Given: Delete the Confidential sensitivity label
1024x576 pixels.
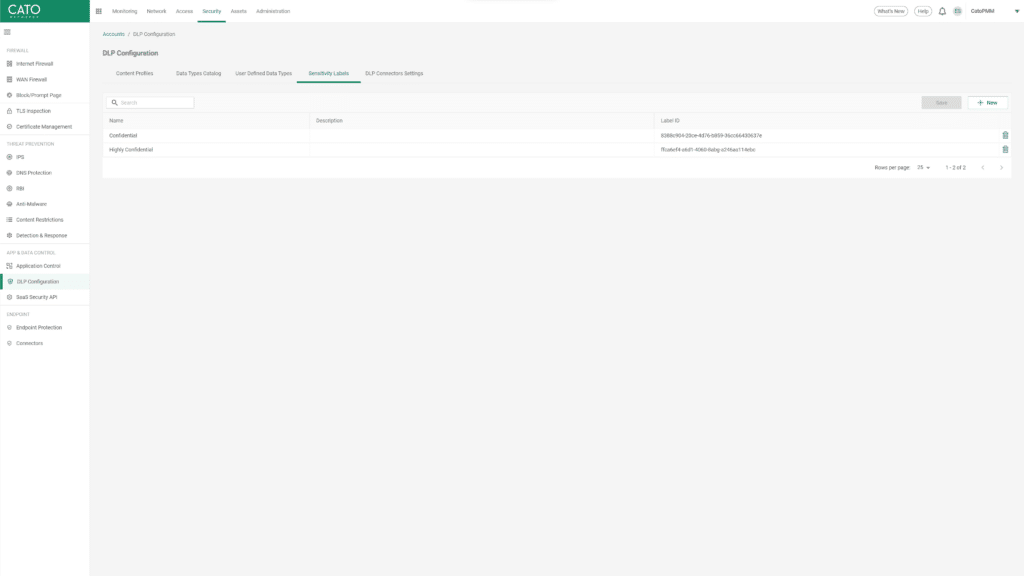Looking at the screenshot, I should 1005,135.
